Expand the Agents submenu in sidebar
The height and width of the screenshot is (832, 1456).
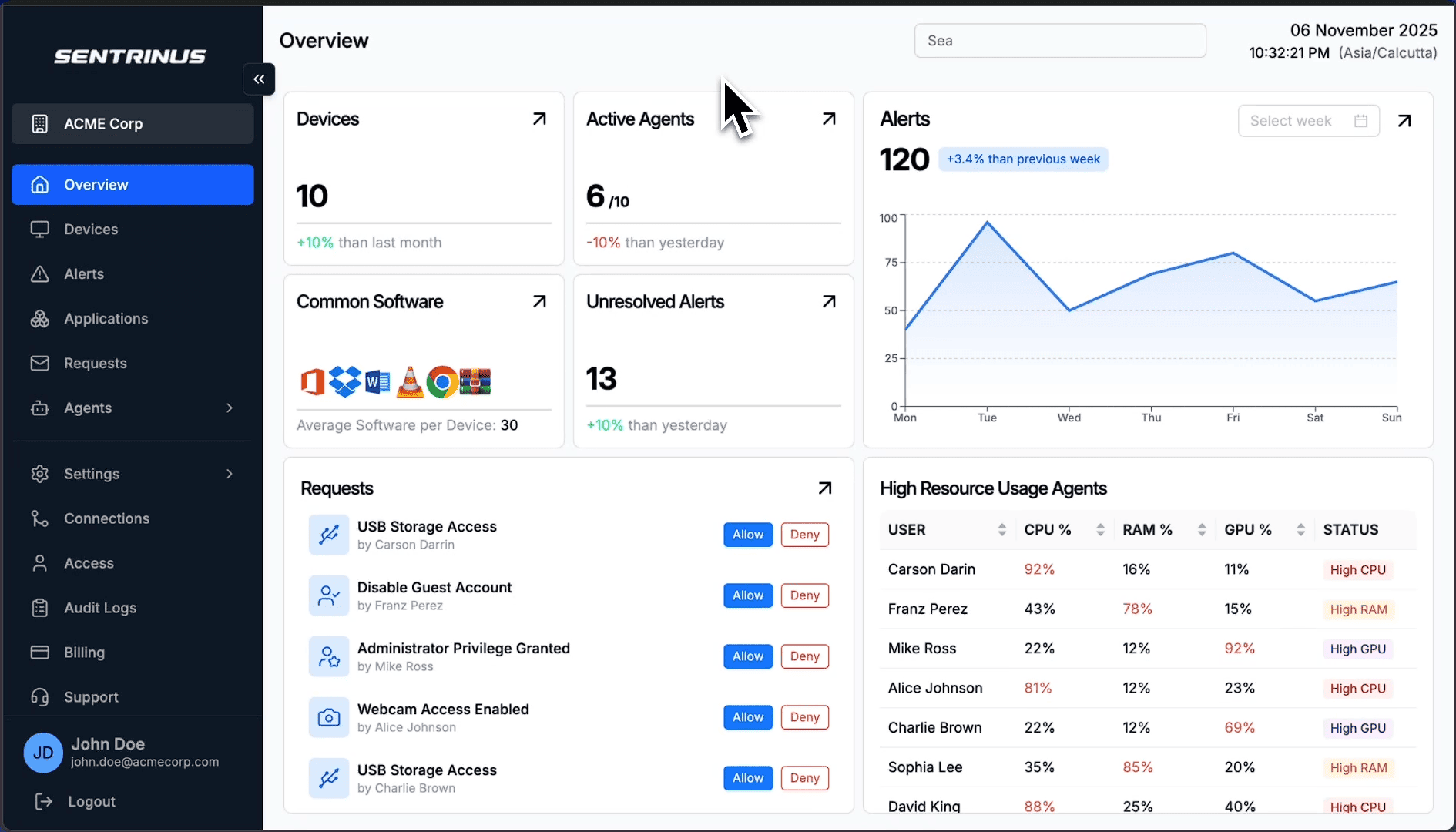pos(229,408)
